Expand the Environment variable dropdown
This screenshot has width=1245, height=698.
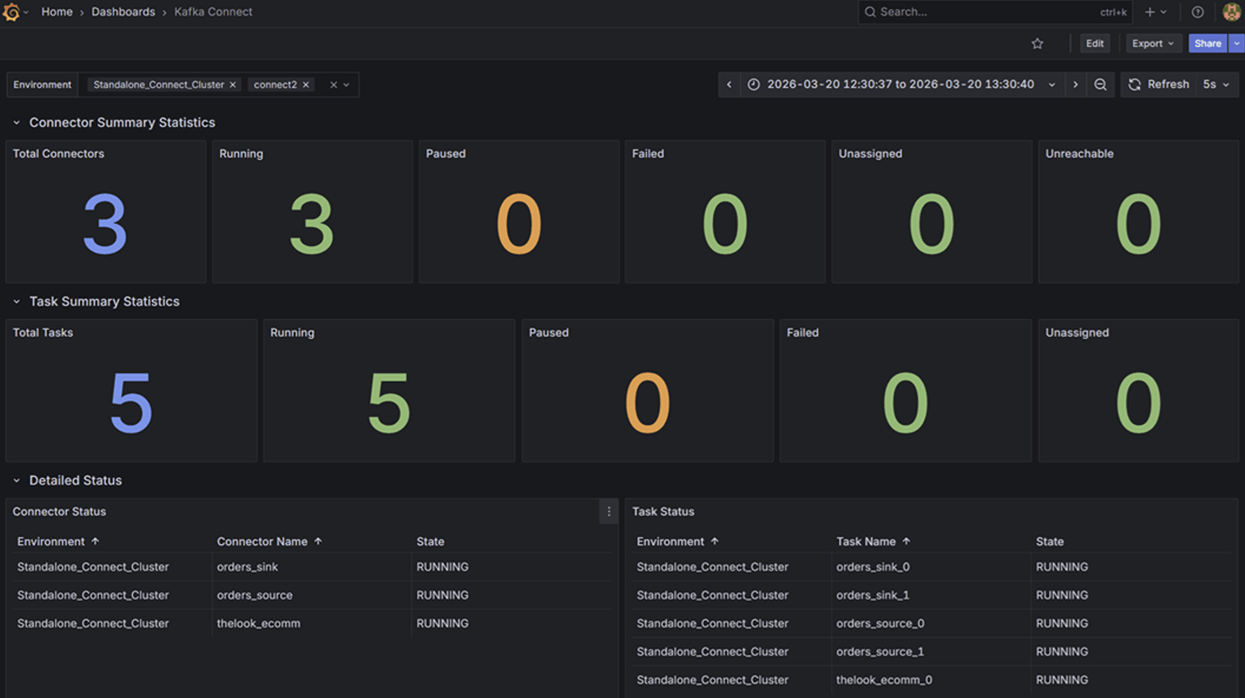pyautogui.click(x=347, y=85)
